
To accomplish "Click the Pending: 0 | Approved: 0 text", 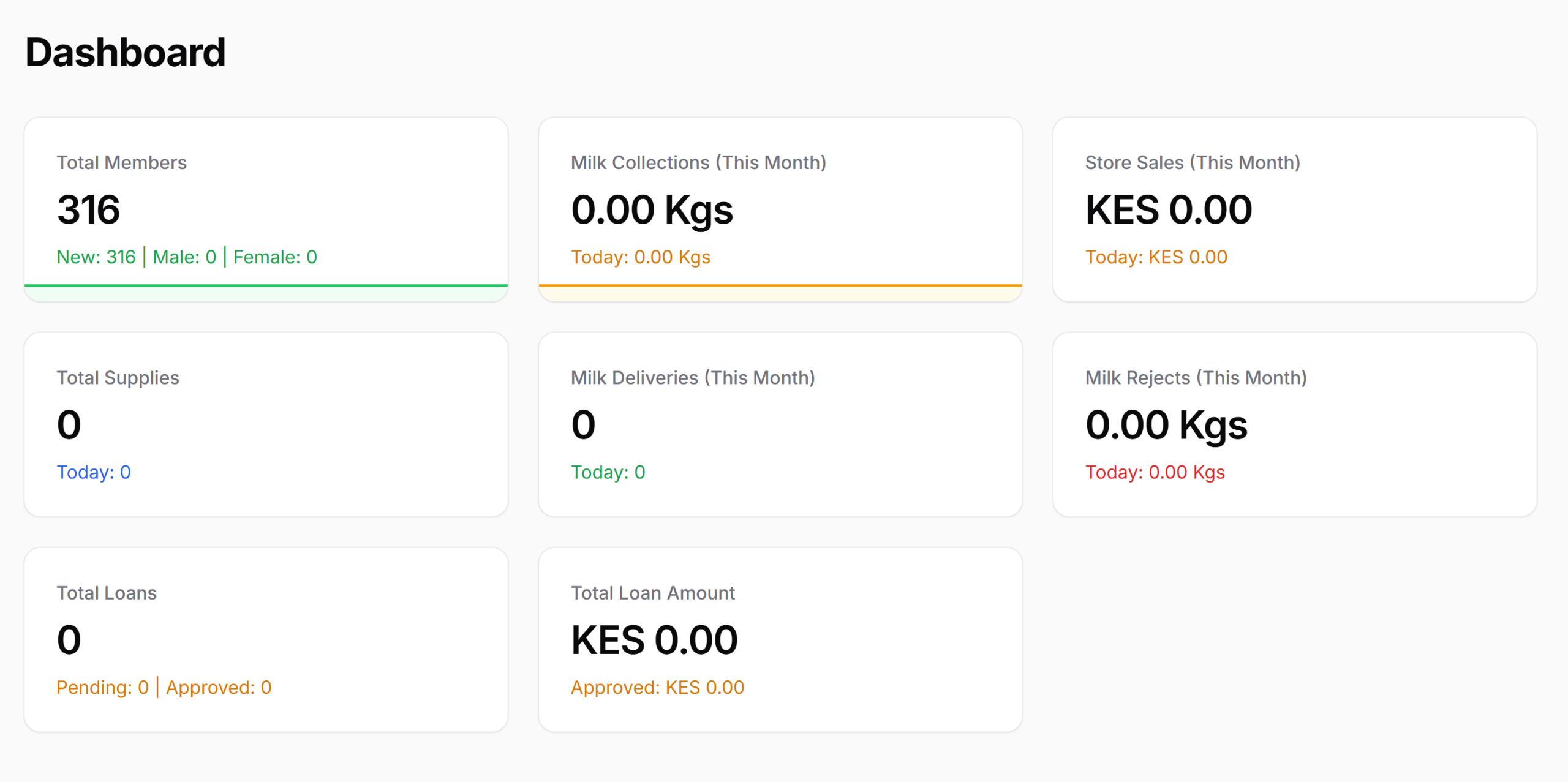I will tap(164, 687).
